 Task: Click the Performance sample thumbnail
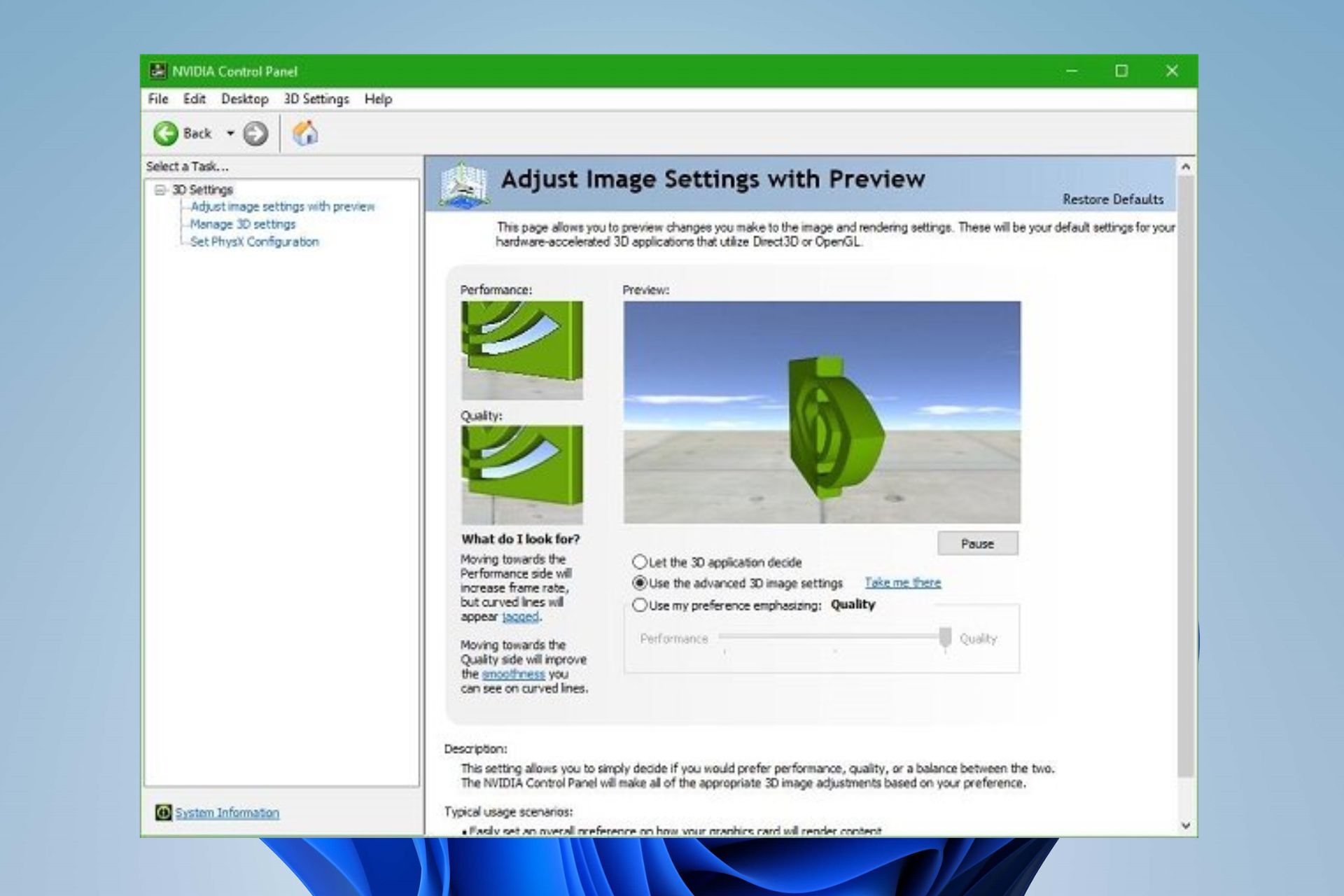pos(522,351)
